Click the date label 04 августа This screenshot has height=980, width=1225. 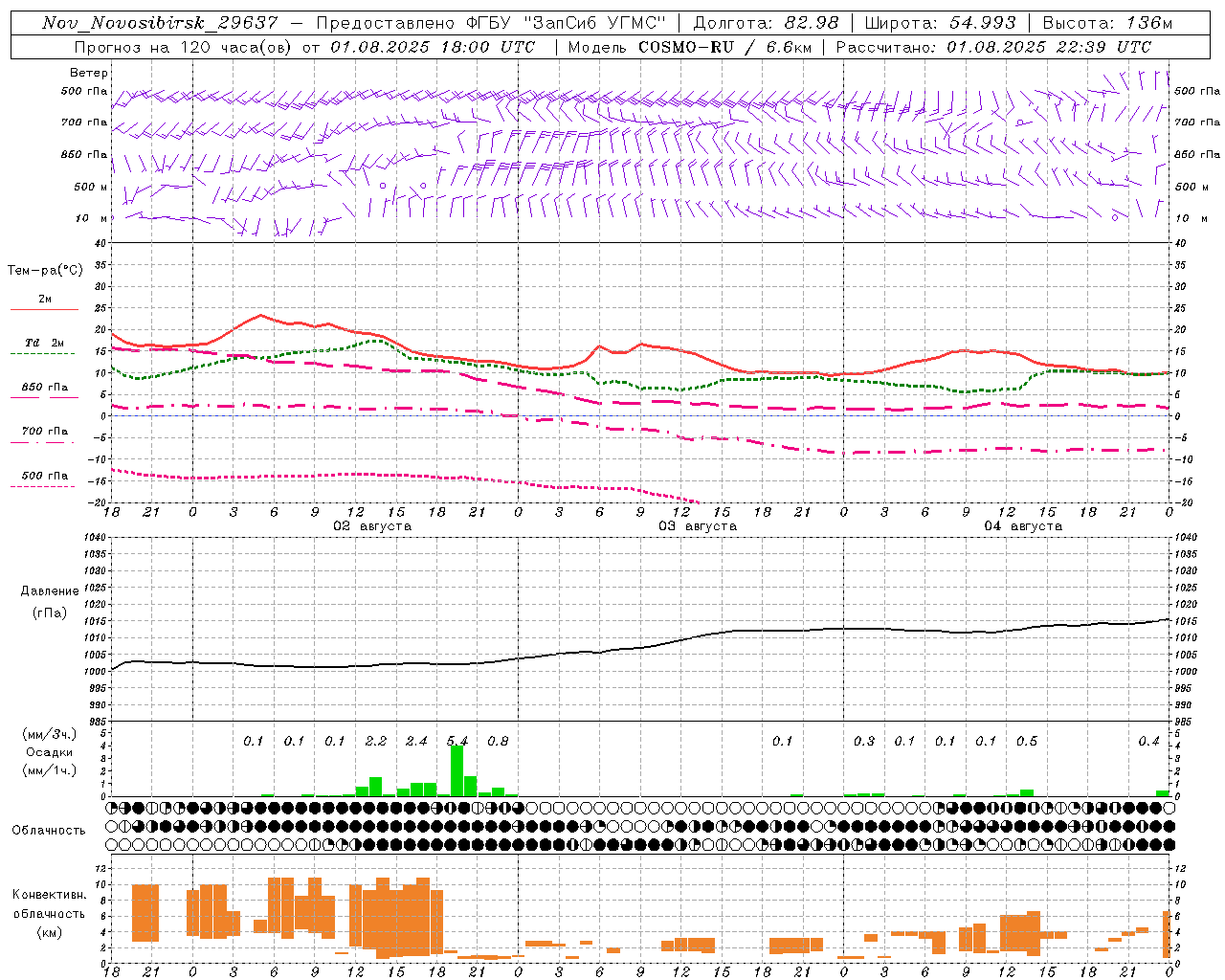1023,526
